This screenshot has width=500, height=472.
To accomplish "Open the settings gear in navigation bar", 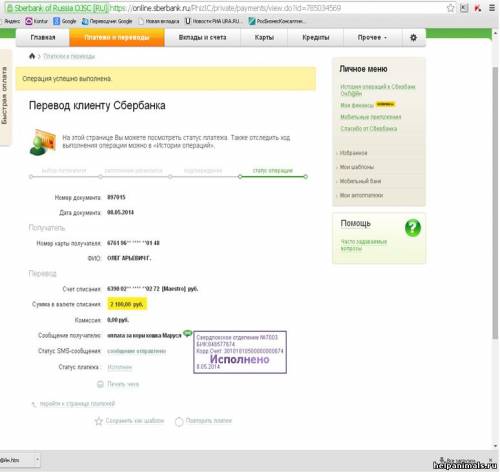I will [413, 37].
